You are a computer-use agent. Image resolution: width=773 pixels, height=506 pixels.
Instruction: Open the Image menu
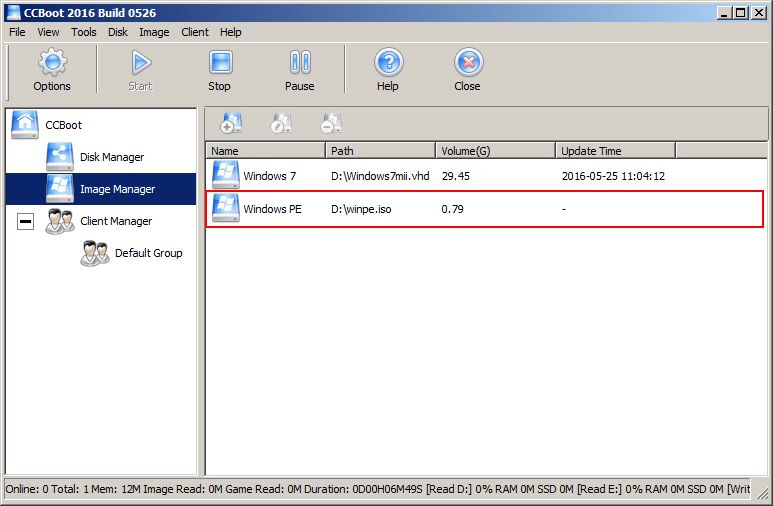click(x=154, y=32)
